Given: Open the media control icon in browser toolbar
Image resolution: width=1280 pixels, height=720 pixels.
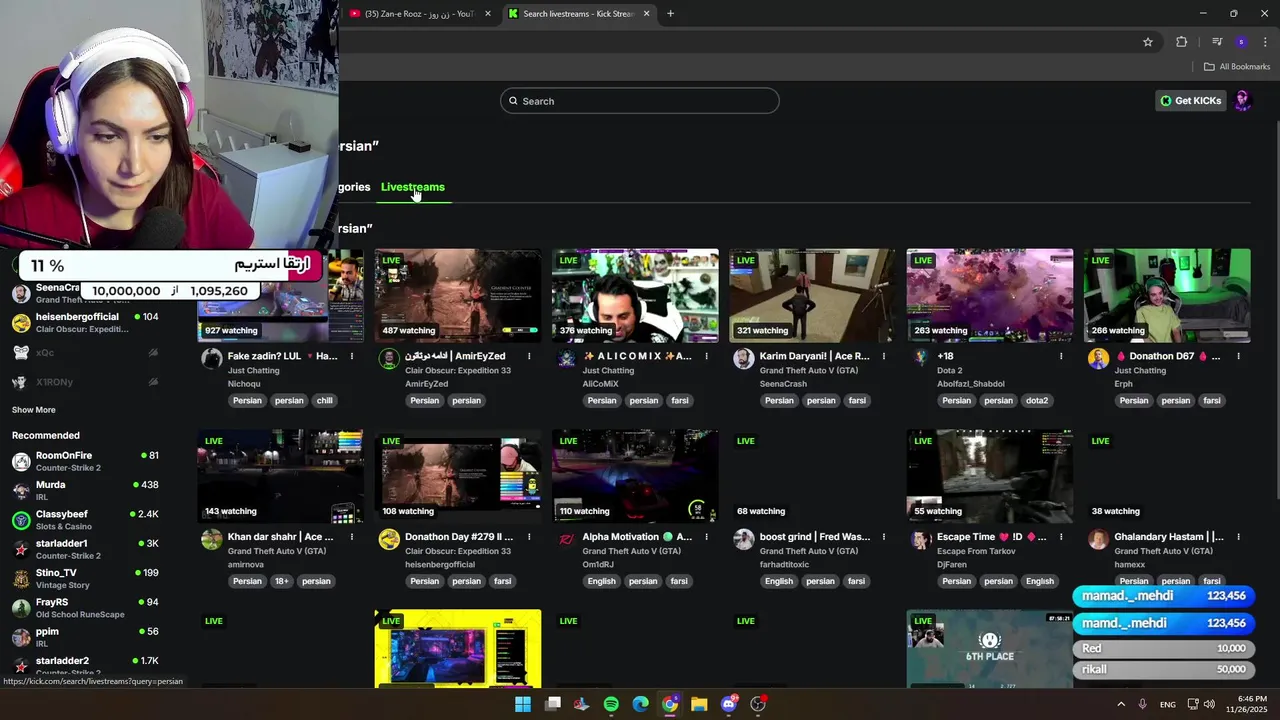Looking at the screenshot, I should [1217, 42].
